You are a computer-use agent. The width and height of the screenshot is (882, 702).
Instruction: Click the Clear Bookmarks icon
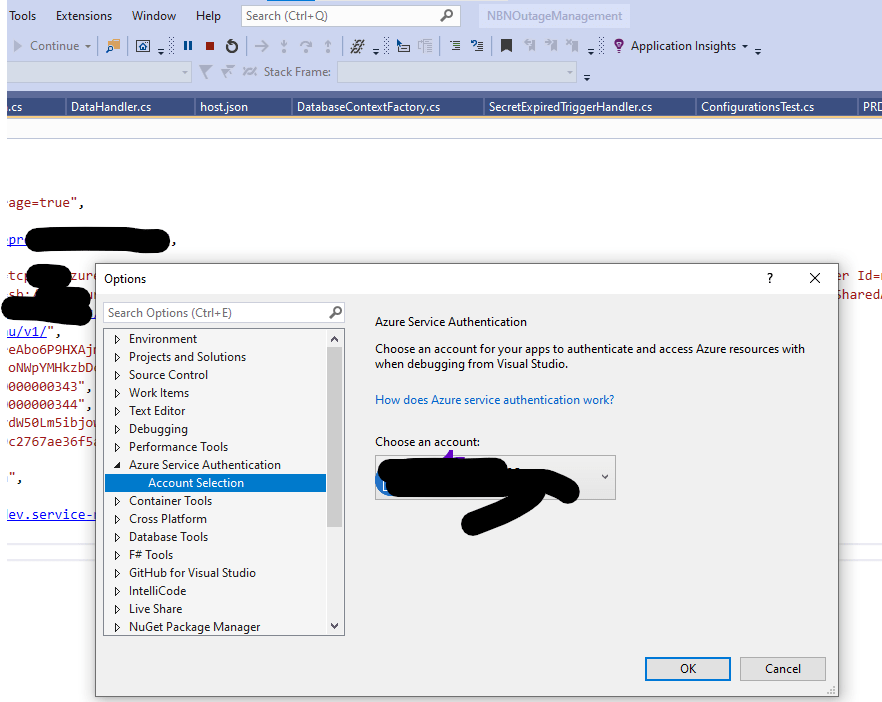coord(573,46)
